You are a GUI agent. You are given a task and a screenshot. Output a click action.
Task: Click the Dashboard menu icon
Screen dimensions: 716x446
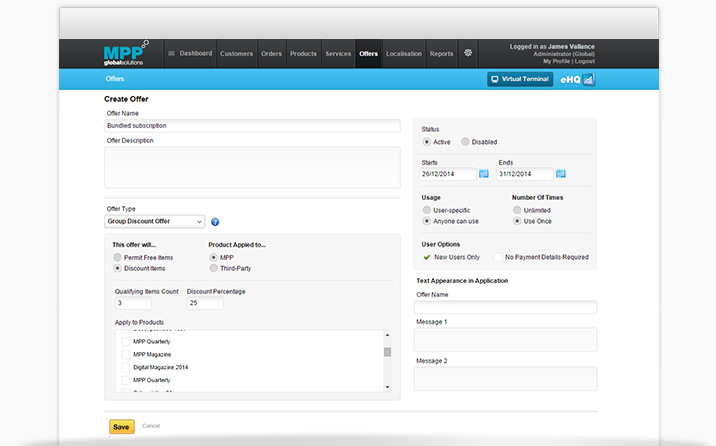172,53
